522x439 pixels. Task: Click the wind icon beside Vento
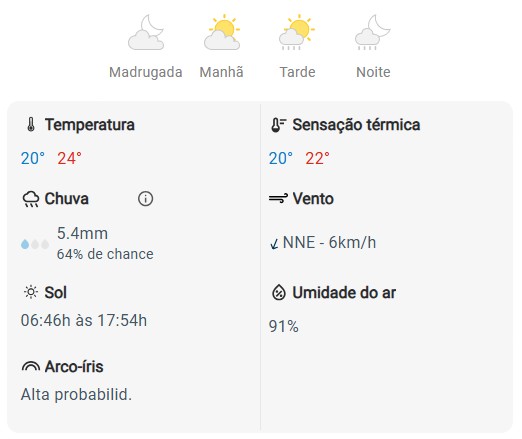pyautogui.click(x=278, y=198)
